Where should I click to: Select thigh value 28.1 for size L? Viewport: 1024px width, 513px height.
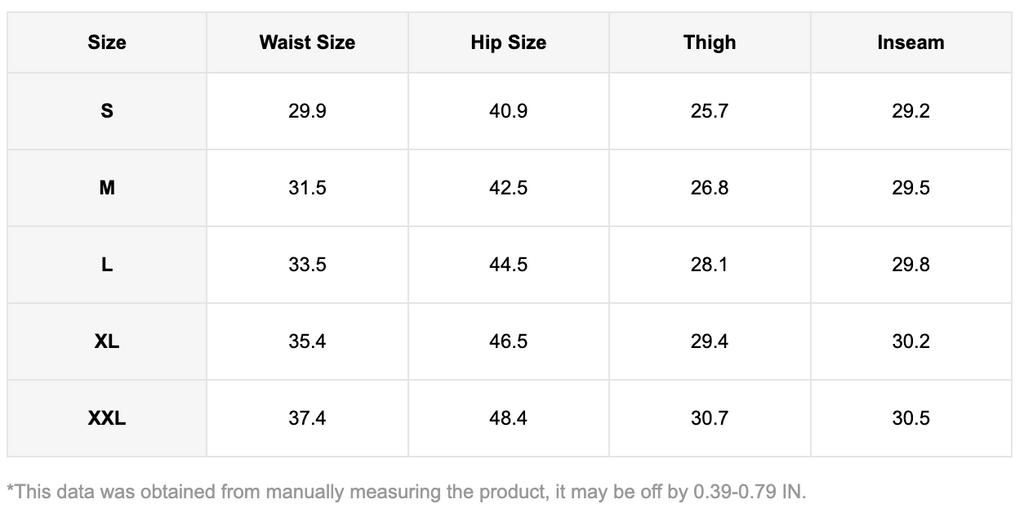click(x=709, y=265)
